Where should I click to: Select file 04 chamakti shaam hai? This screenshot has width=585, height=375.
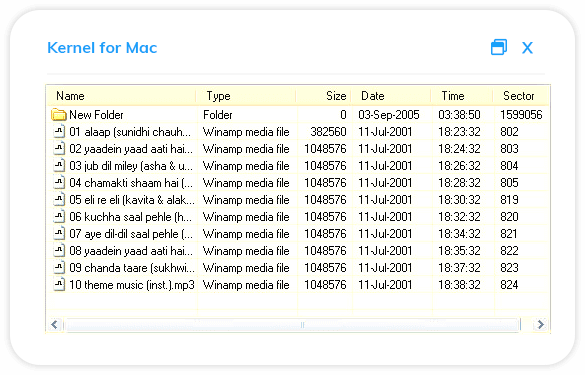click(131, 183)
